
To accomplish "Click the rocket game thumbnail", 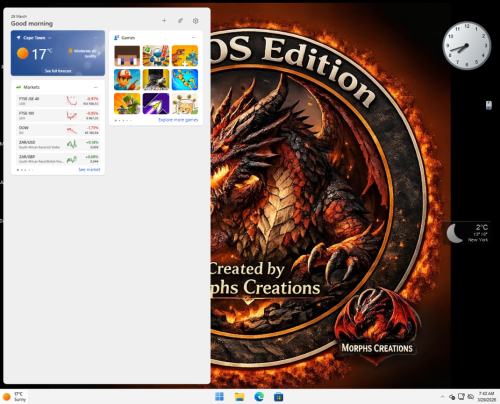I will [156, 104].
